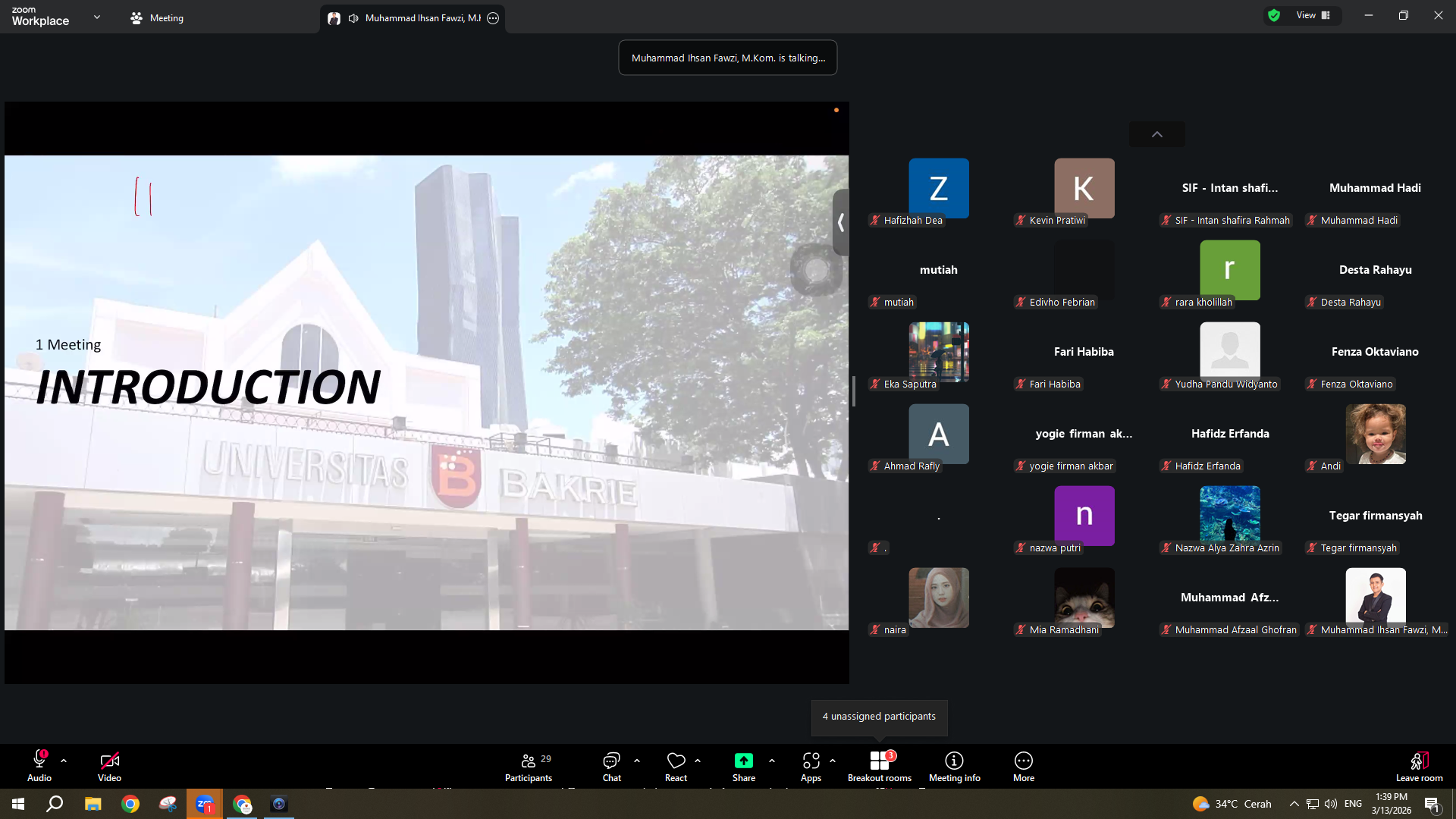Screen dimensions: 1456x819
Task: Expand chat options arrow
Action: [x=637, y=761]
